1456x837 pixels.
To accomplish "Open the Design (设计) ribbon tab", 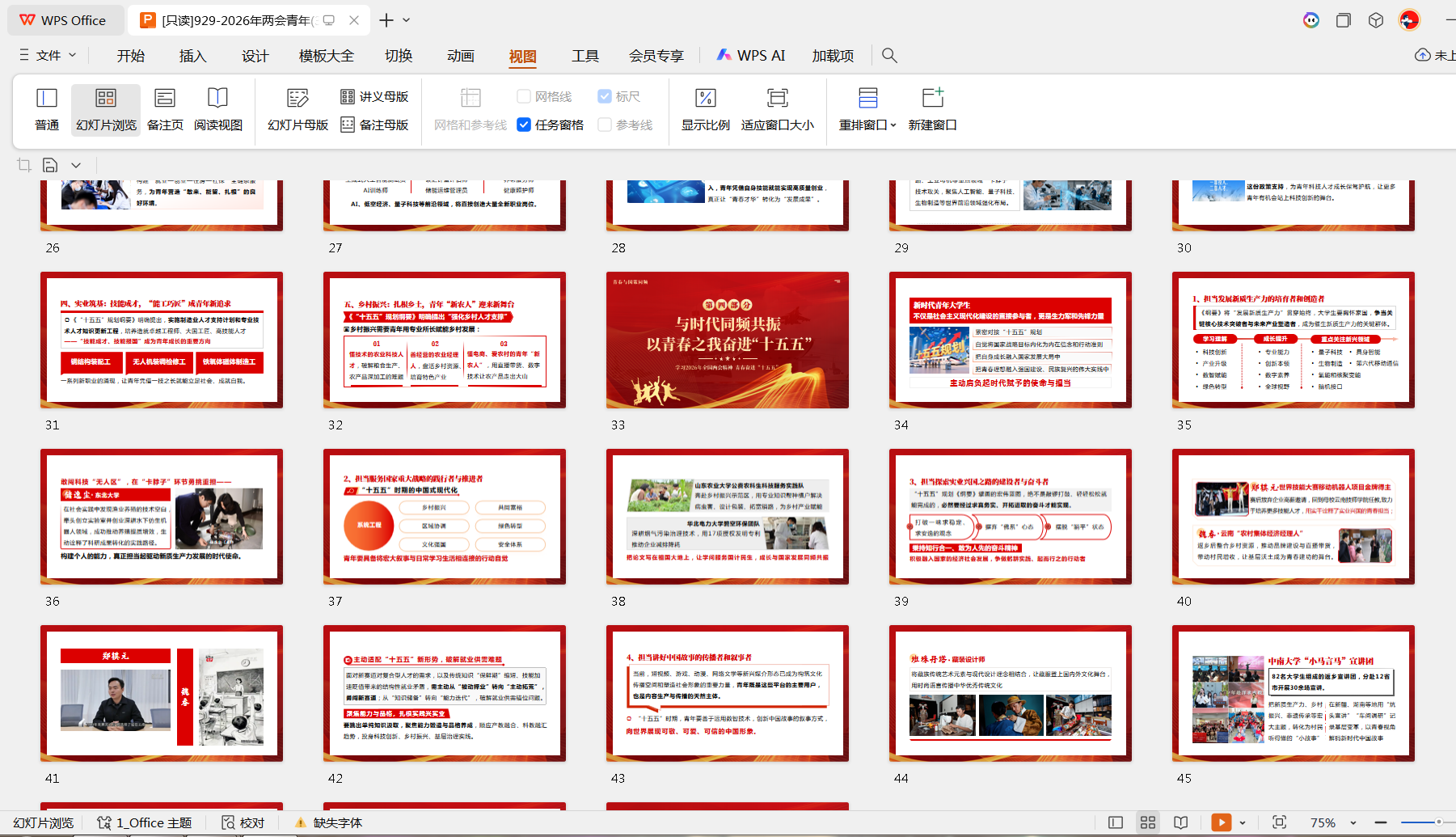I will 255,55.
